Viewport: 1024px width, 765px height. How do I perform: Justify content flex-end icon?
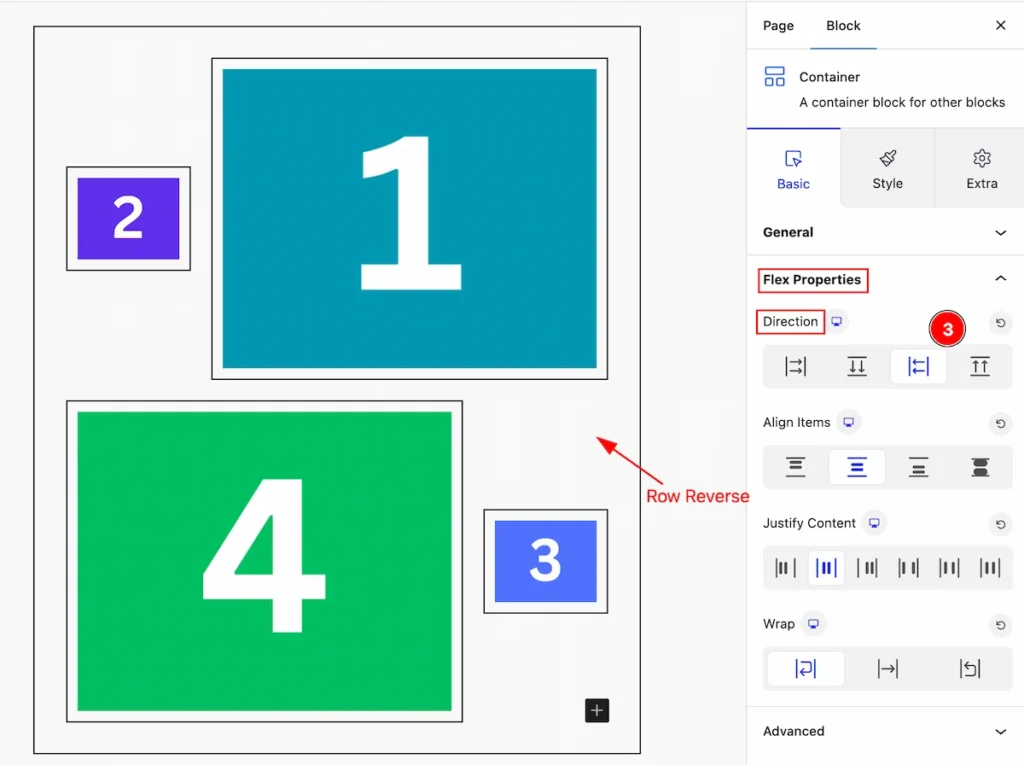click(867, 568)
